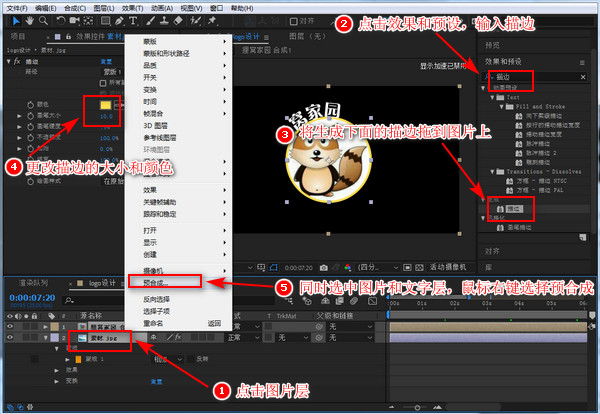Viewport: 600px width, 414px height.
Task: Collapse the 描边 effect in effect controls
Action: tap(9, 61)
